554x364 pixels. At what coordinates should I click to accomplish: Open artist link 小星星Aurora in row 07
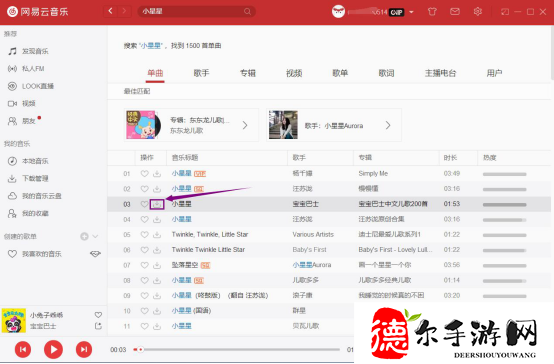coord(312,265)
